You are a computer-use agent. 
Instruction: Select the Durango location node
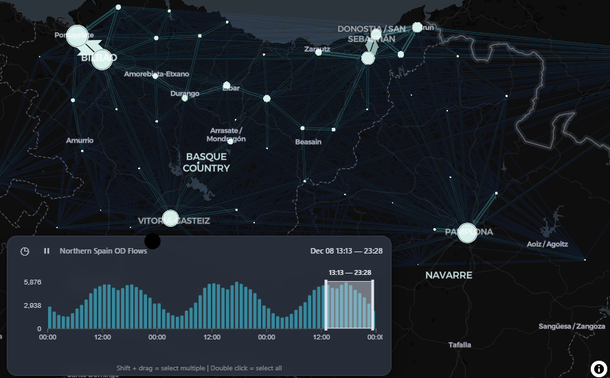(x=184, y=98)
